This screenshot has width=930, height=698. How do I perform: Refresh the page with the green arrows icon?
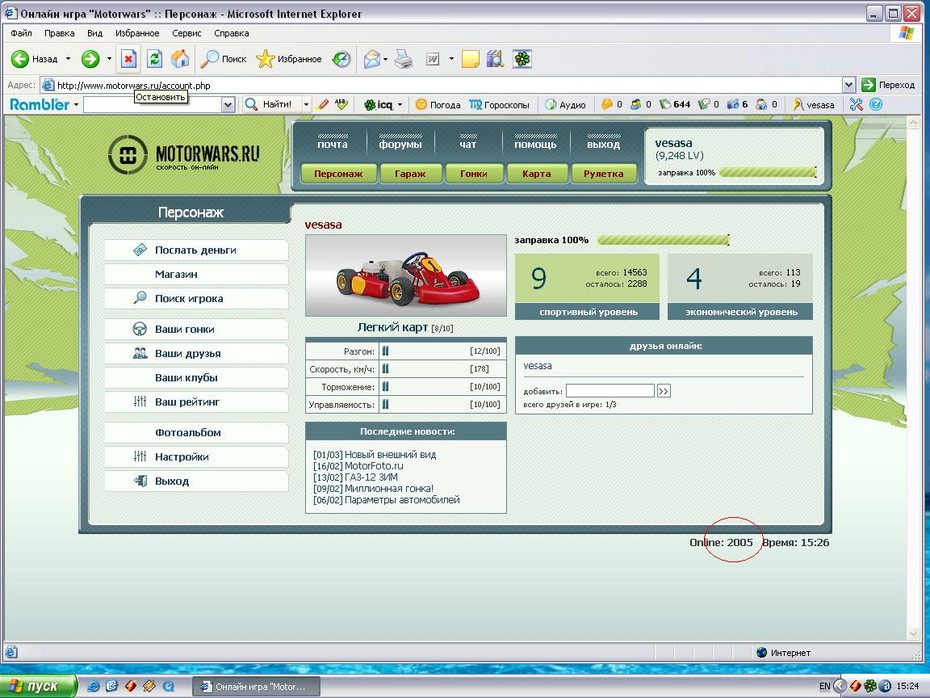154,59
